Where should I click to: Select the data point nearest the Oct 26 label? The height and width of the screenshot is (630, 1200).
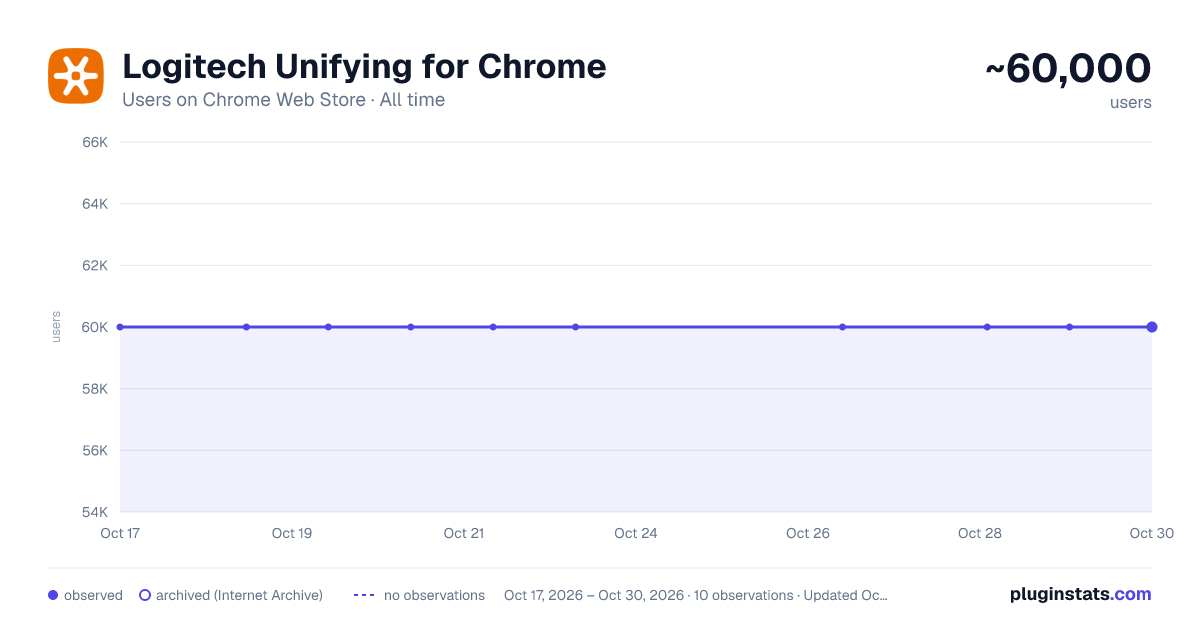click(x=843, y=327)
